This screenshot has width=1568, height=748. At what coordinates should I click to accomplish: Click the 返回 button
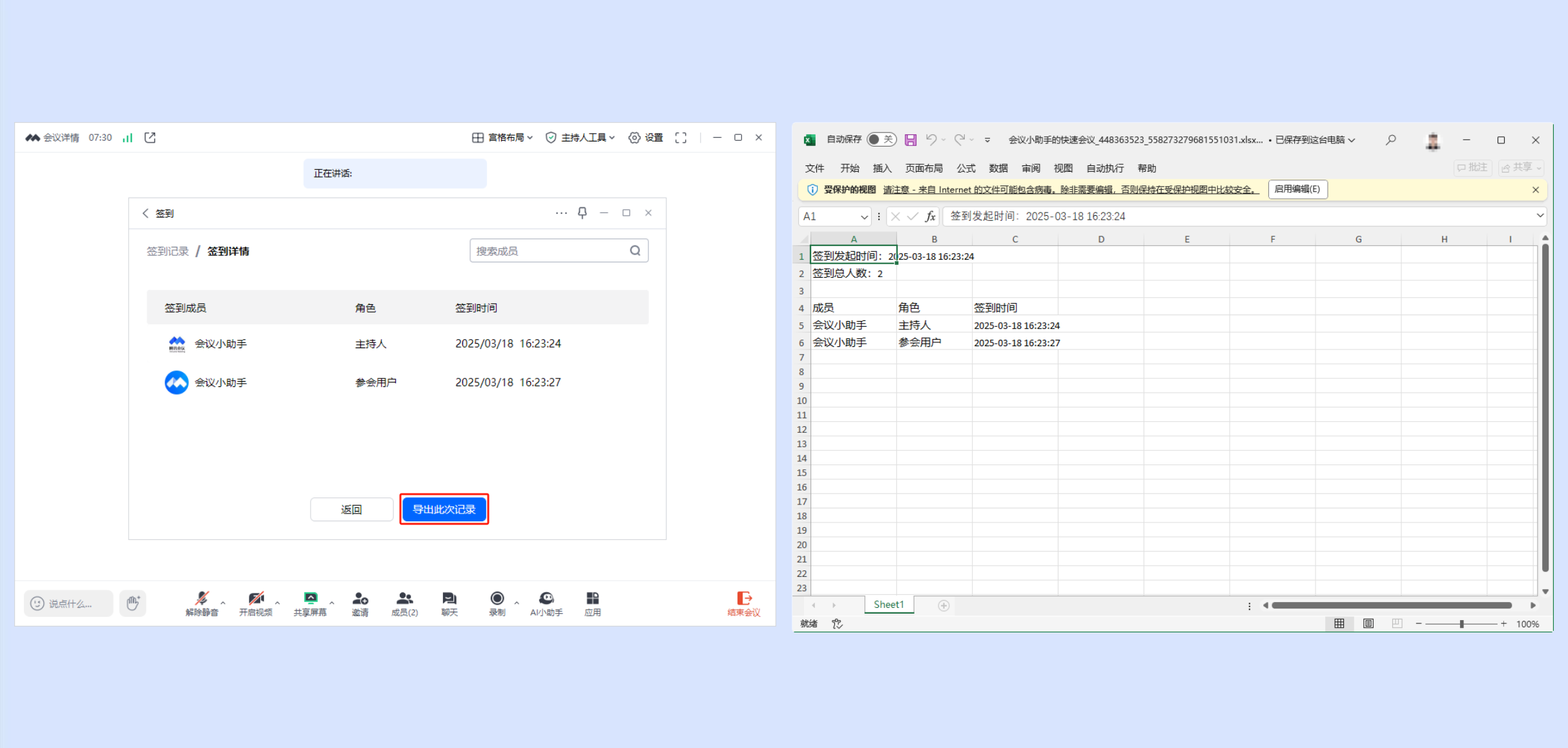coord(351,509)
